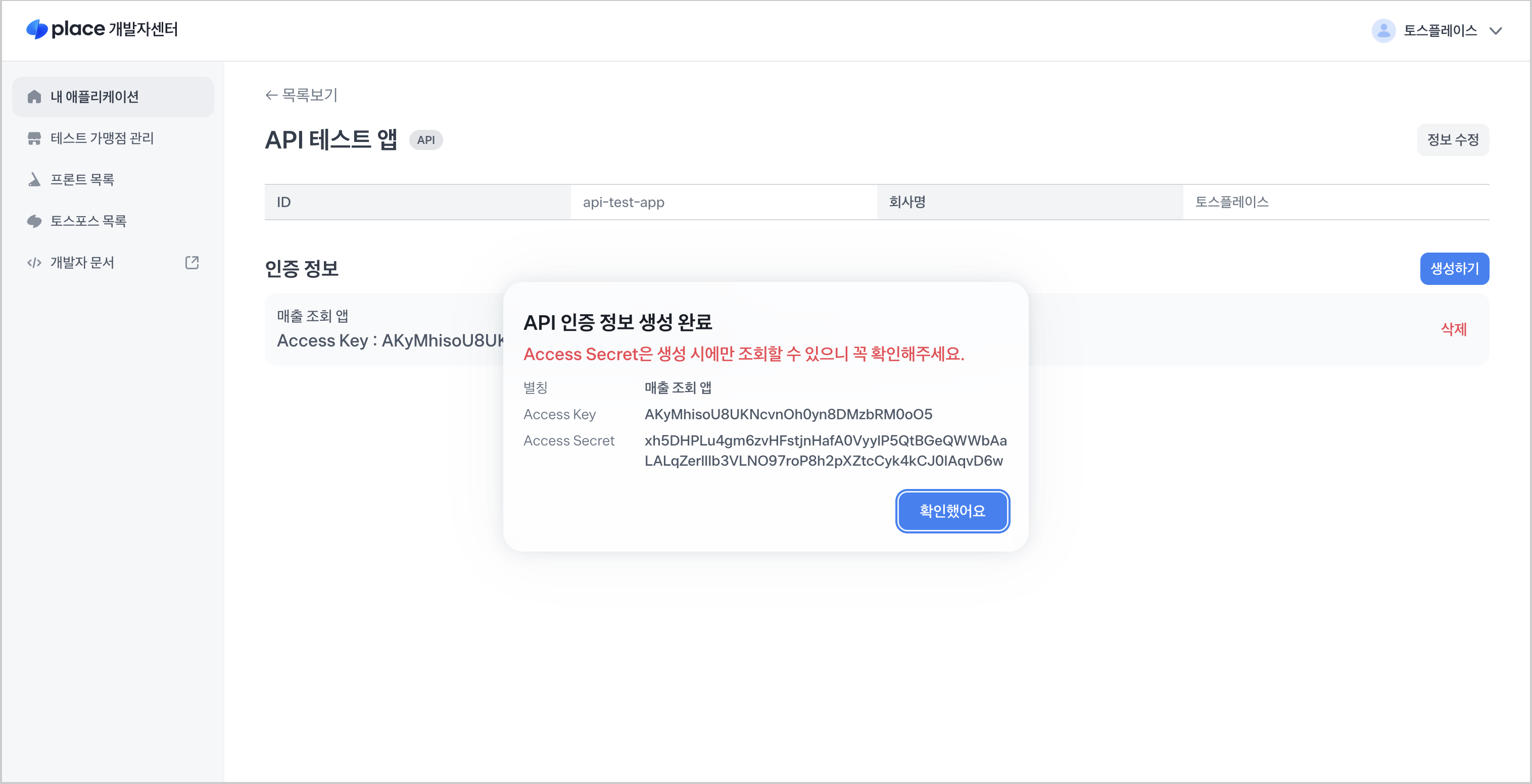This screenshot has height=784, width=1532.
Task: Click the Toss POS icon beside 토스포스 목록
Action: point(34,221)
